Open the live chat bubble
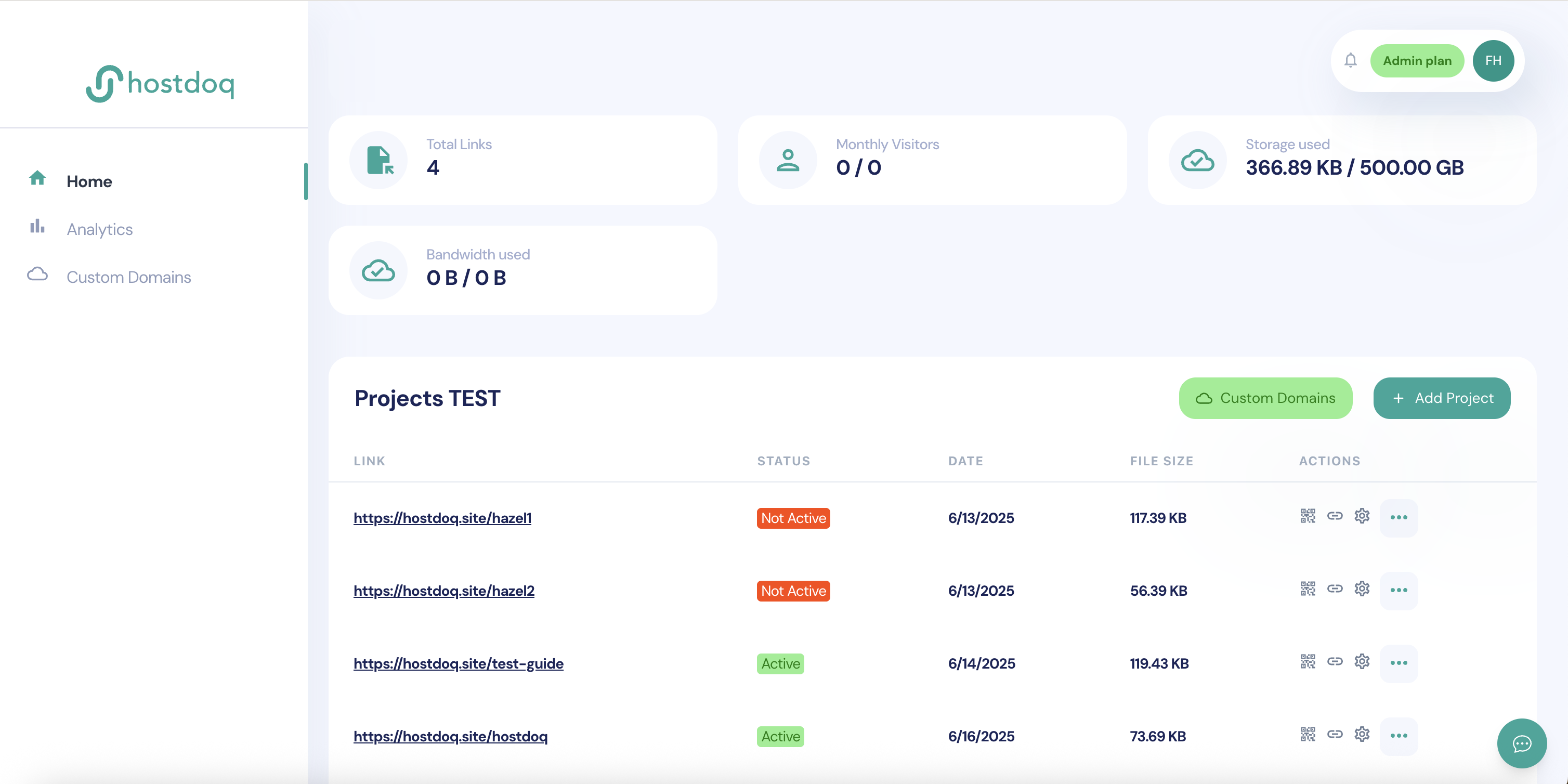The image size is (1568, 784). click(x=1521, y=743)
